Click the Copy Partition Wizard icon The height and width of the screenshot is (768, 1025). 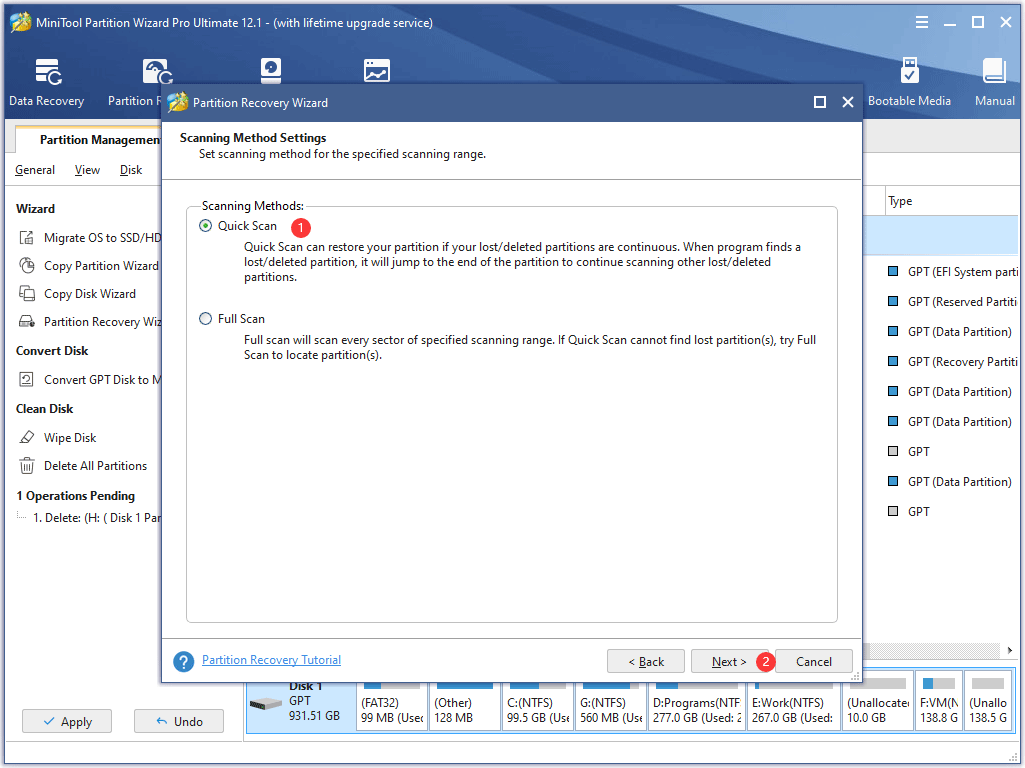point(27,265)
